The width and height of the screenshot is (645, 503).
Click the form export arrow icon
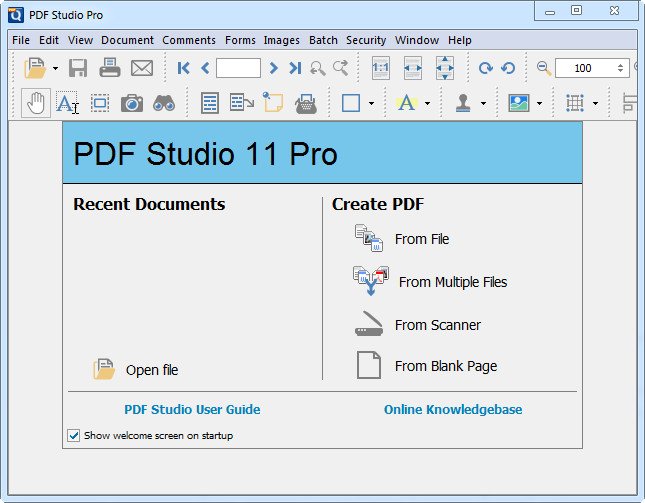pos(241,102)
